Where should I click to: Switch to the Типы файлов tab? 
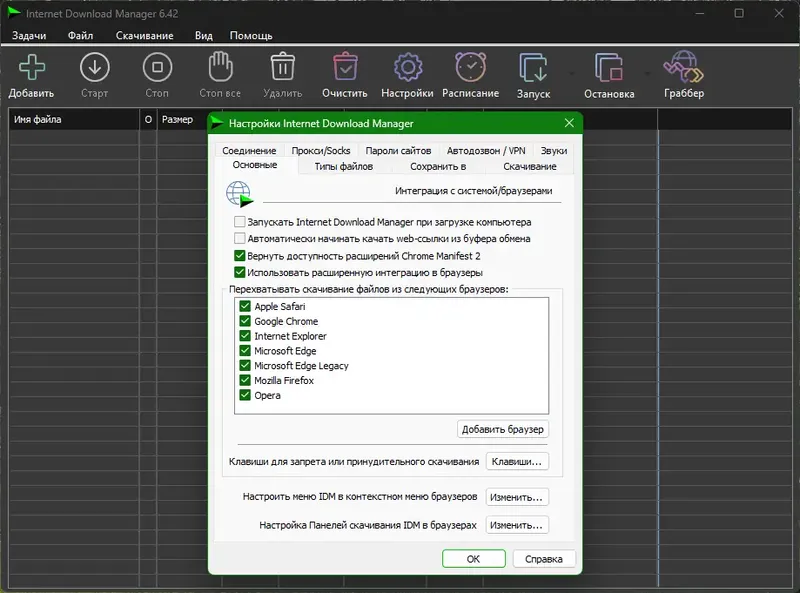343,166
